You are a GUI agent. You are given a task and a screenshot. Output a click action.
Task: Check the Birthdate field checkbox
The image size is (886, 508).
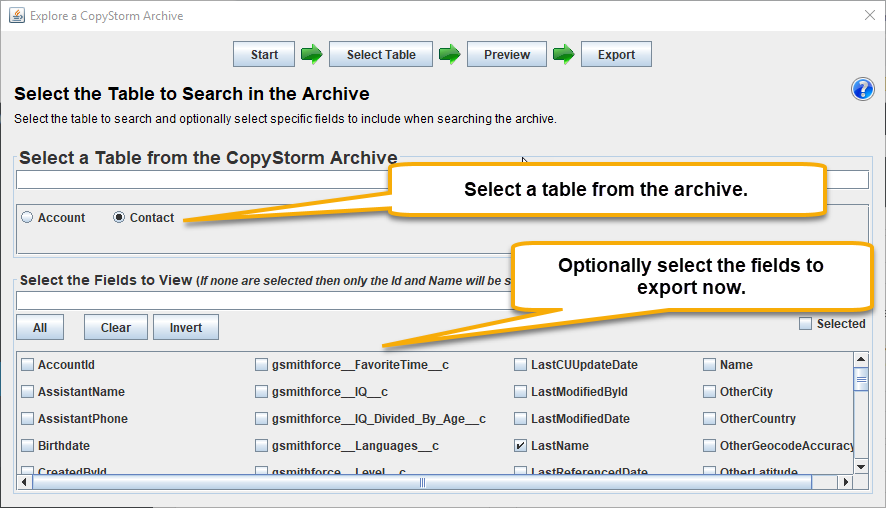pyautogui.click(x=27, y=446)
